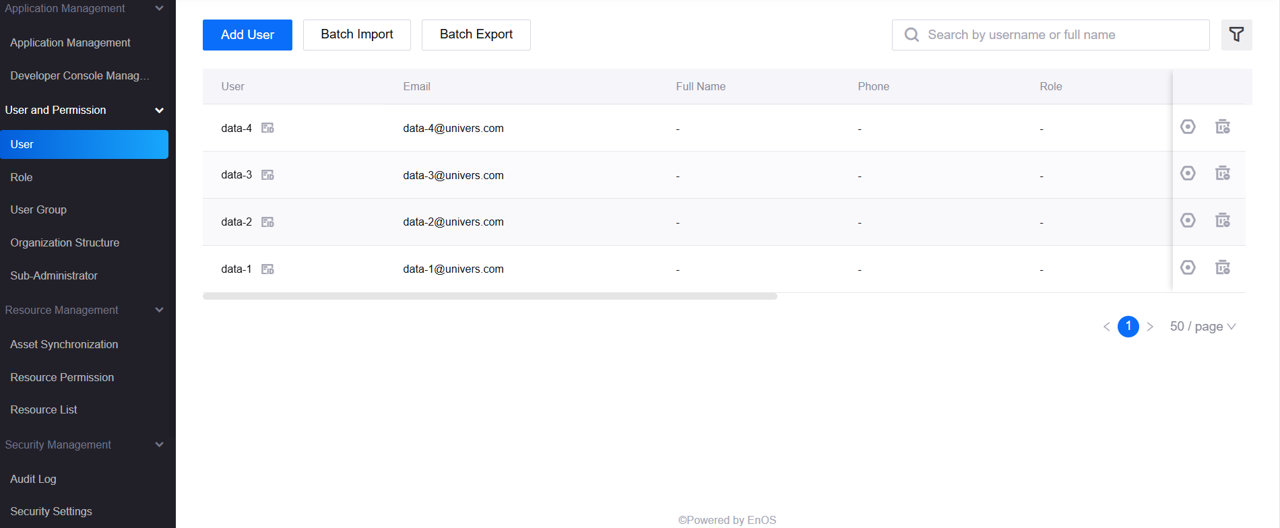Click the card icon next to data-4

coord(268,128)
